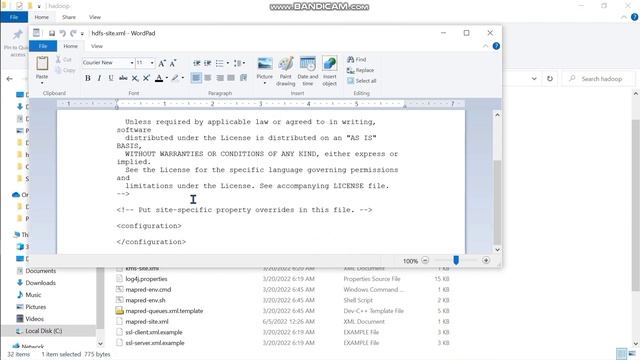Open the Paste options dropdown arrow
This screenshot has width=640, height=360.
coord(42,83)
